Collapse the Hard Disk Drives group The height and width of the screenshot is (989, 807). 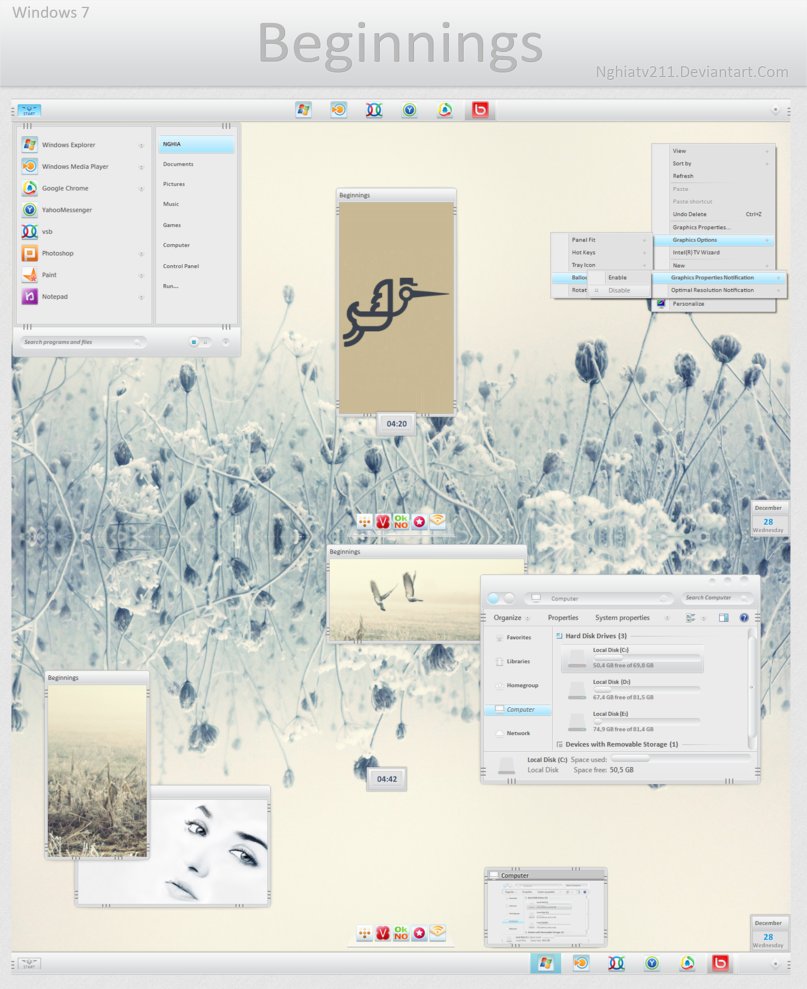point(560,636)
